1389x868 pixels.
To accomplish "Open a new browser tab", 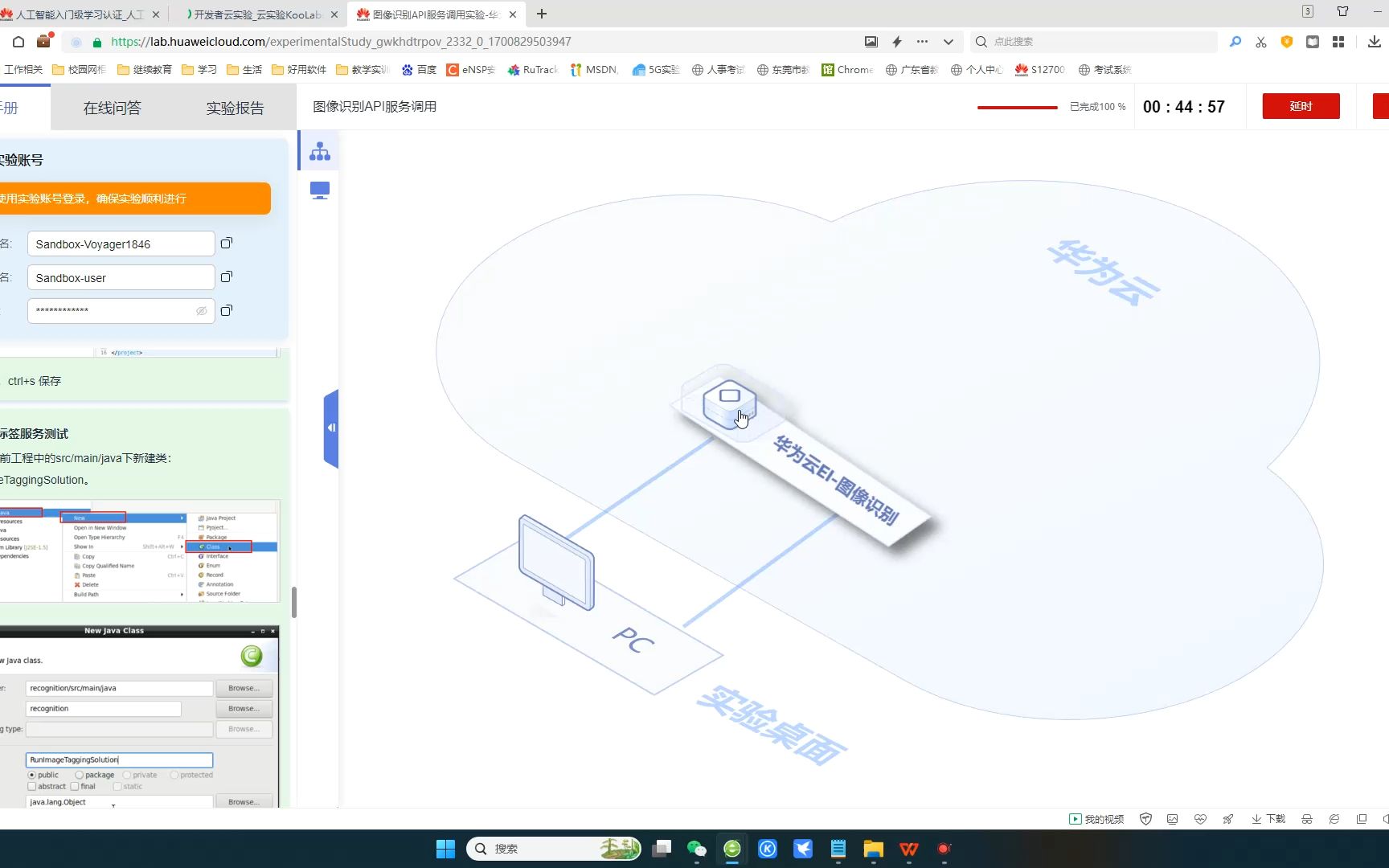I will click(x=542, y=14).
